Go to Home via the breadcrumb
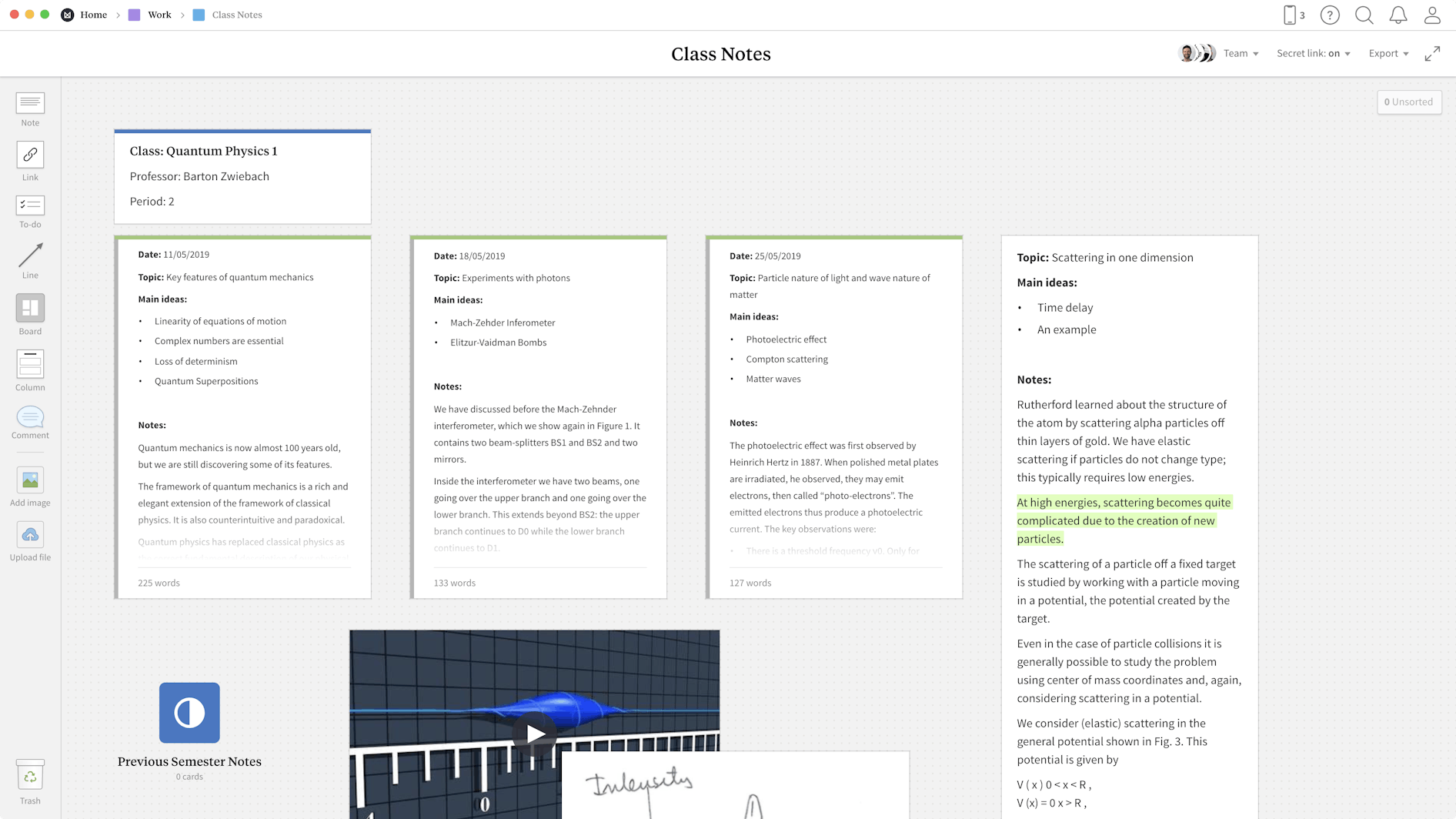Image resolution: width=1456 pixels, height=819 pixels. point(94,15)
